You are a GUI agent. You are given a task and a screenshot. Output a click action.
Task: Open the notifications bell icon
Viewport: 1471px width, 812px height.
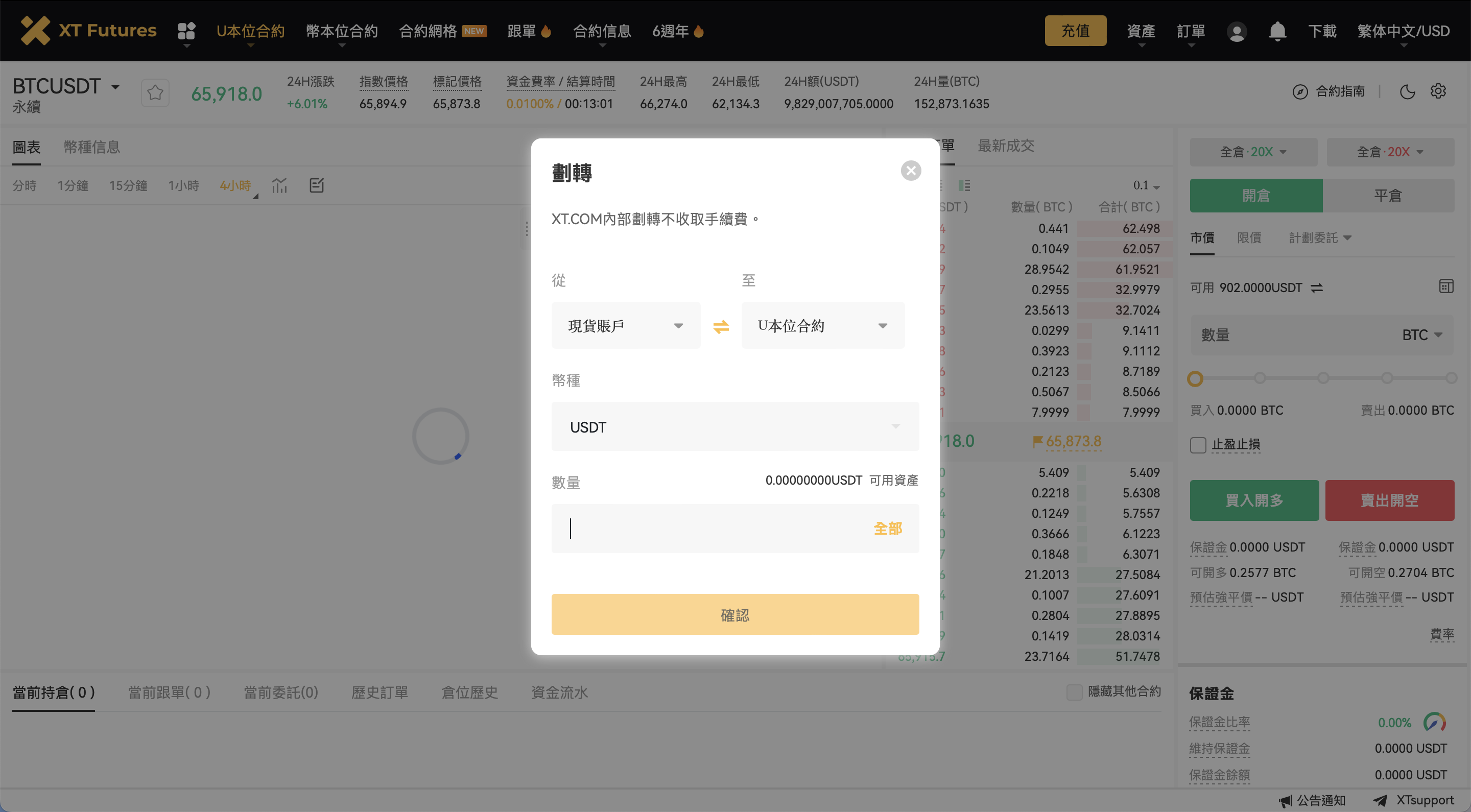coord(1277,31)
